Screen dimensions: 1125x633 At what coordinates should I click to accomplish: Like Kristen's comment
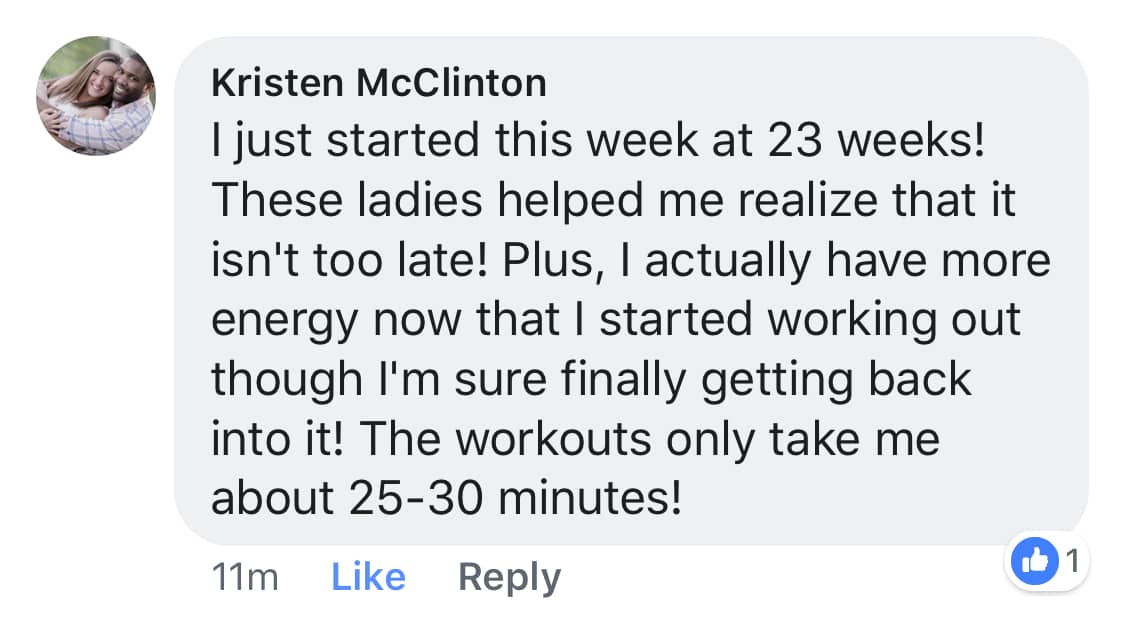(368, 576)
